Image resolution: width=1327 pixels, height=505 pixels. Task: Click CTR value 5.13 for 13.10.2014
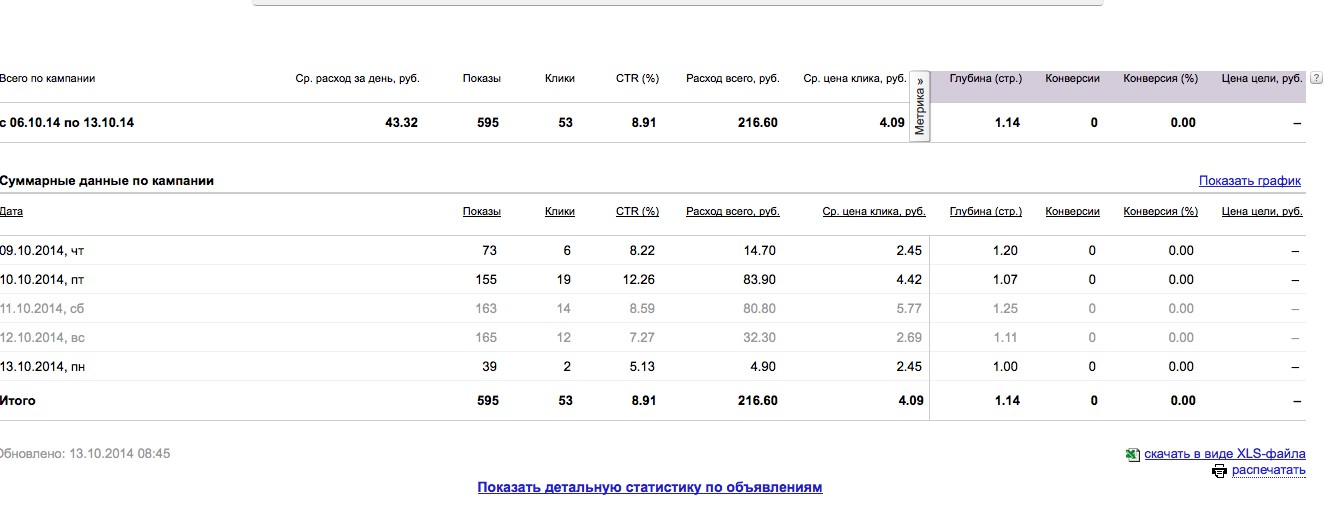point(641,367)
